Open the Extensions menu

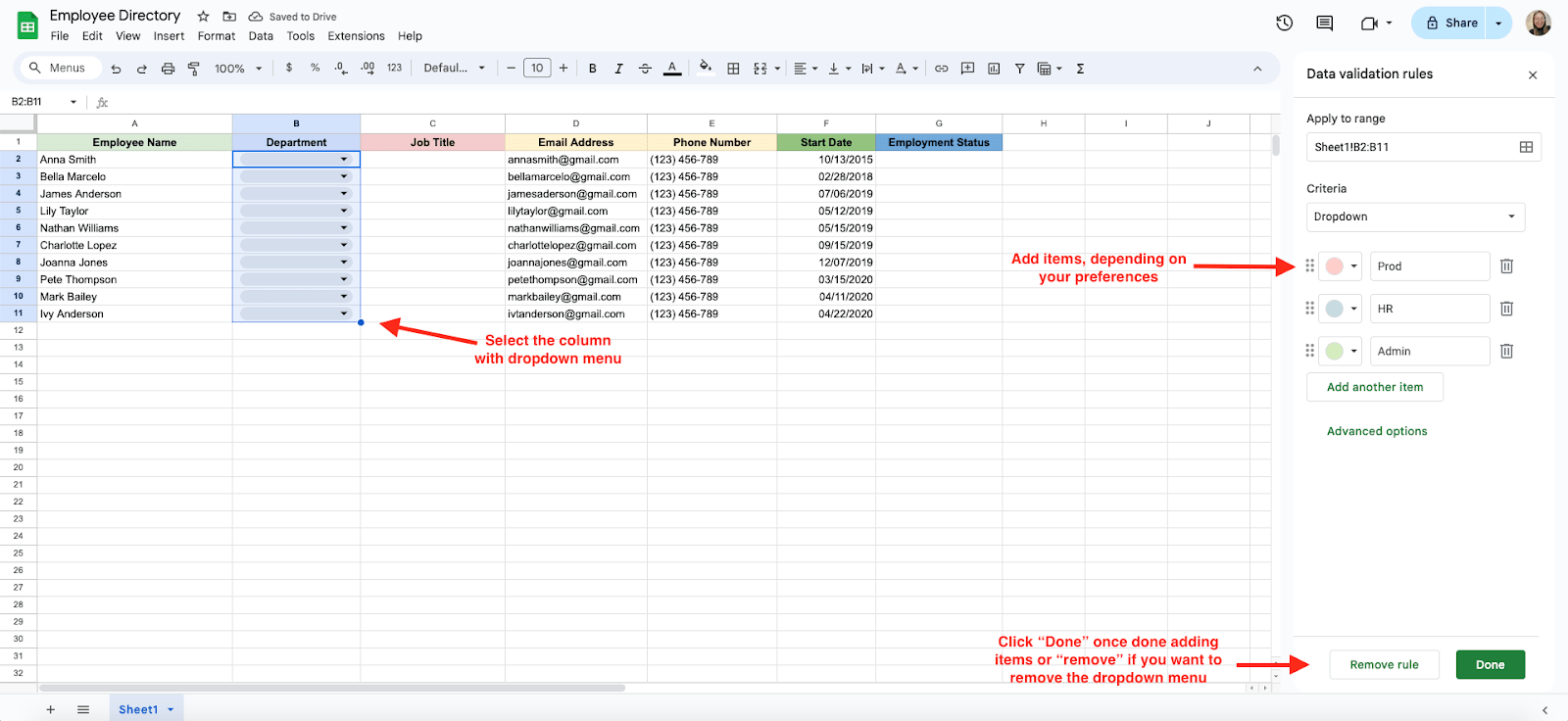pos(356,36)
